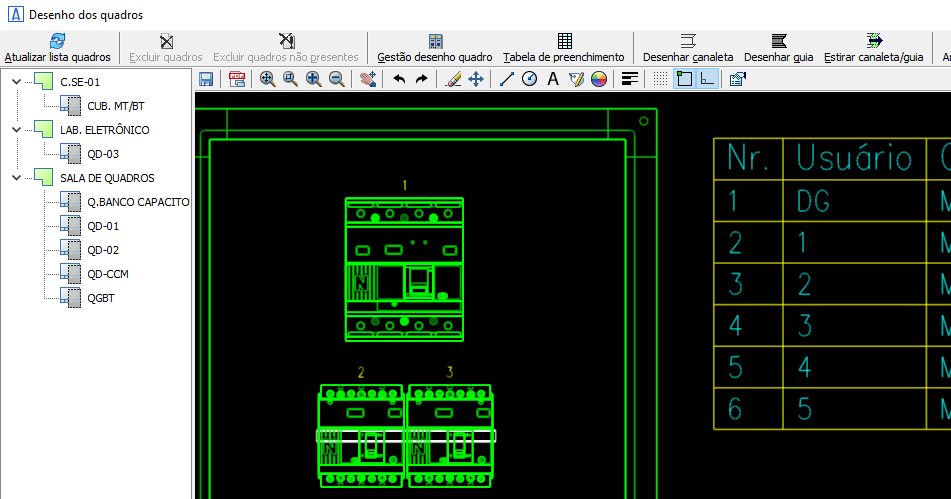951x499 pixels.
Task: Select Q.BANCO CAPACITO panel in tree
Action: 138,202
